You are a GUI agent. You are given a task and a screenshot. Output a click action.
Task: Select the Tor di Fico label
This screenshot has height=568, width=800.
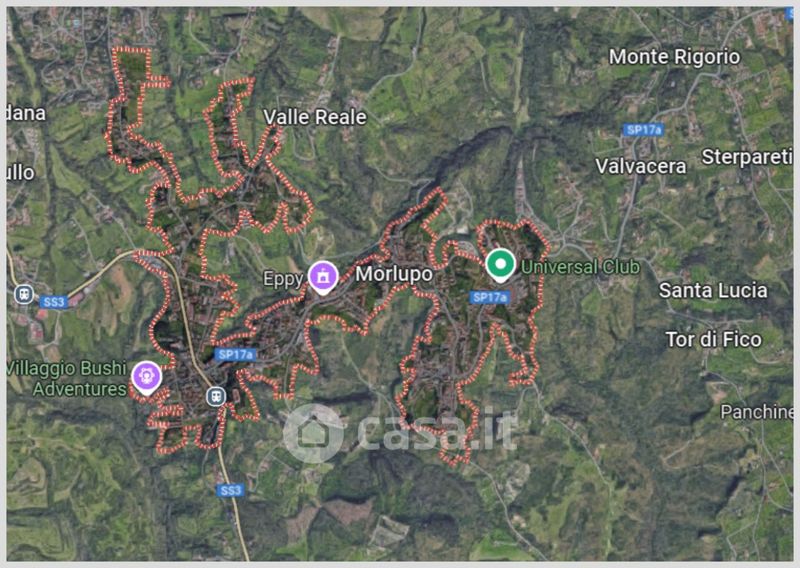(713, 339)
